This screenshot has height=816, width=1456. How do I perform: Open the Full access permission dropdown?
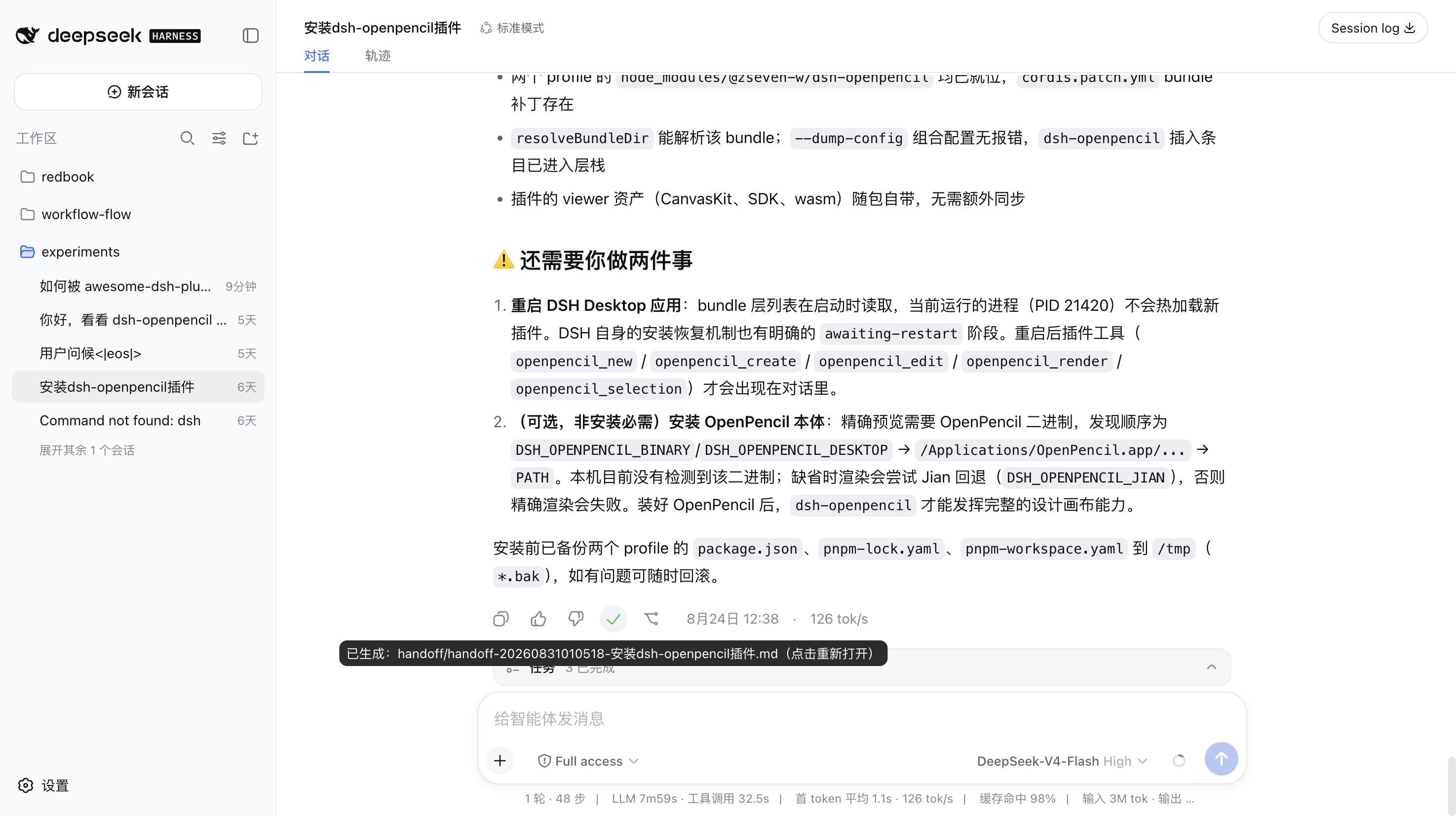point(588,761)
